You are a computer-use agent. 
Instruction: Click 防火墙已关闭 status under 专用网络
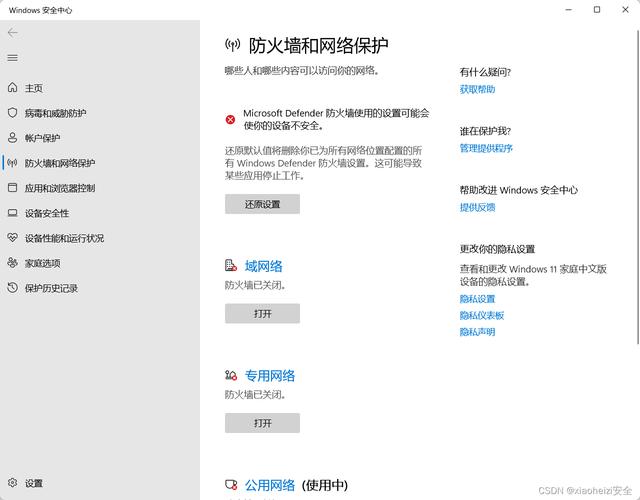point(255,394)
